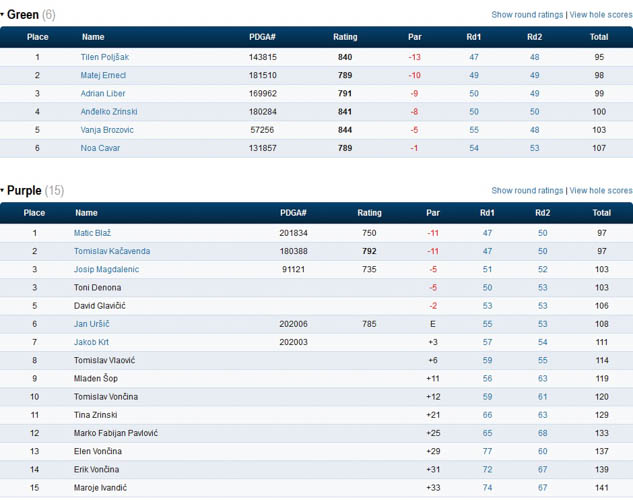Open Matej Ernecl's player profile
The width and height of the screenshot is (633, 500).
(x=103, y=75)
